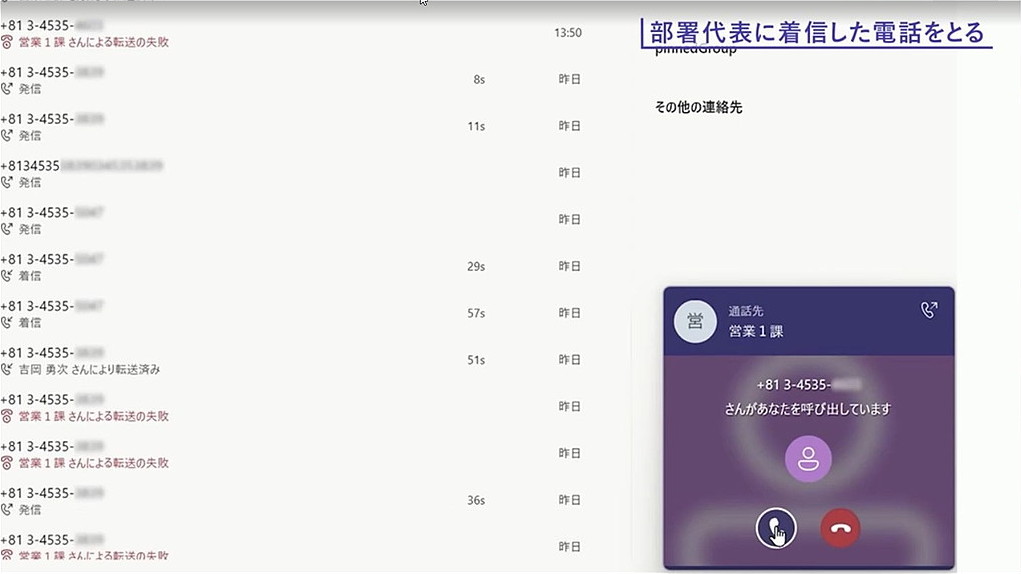Screen dimensions: 1021x574
Task: Click the incoming call icon in the 29s row
Action: coord(7,276)
